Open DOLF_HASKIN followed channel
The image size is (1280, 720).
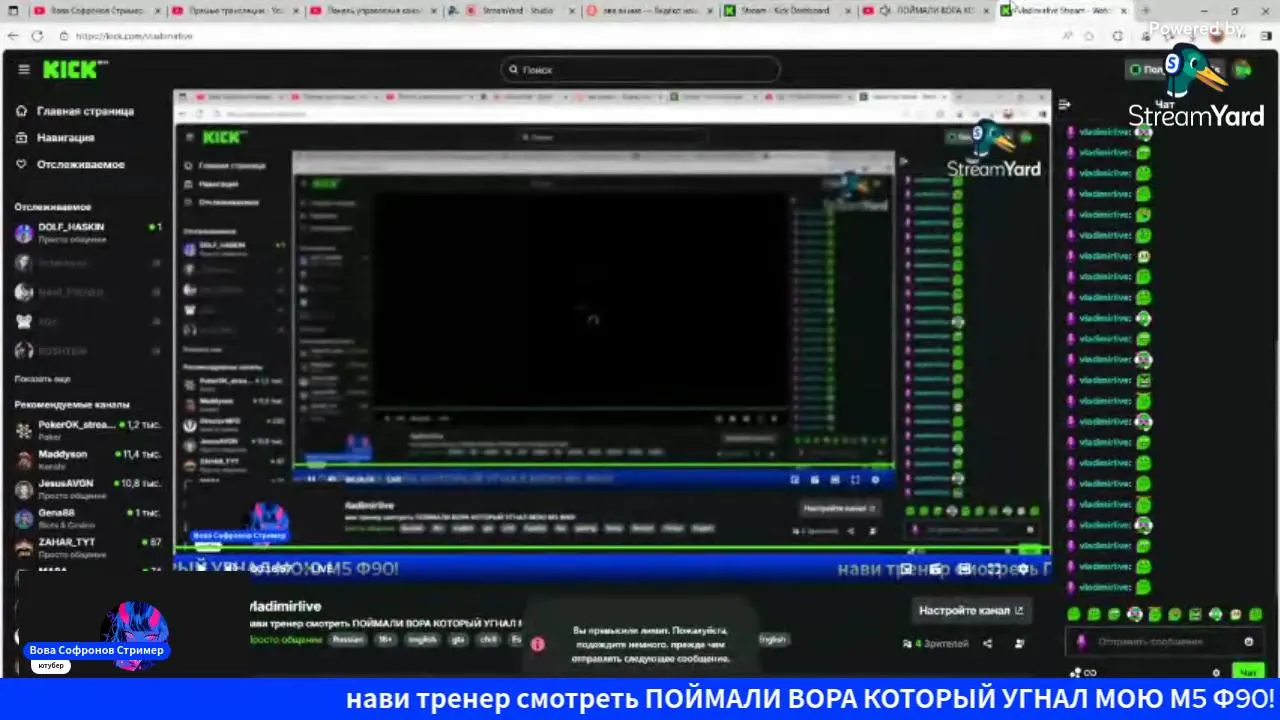click(88, 233)
